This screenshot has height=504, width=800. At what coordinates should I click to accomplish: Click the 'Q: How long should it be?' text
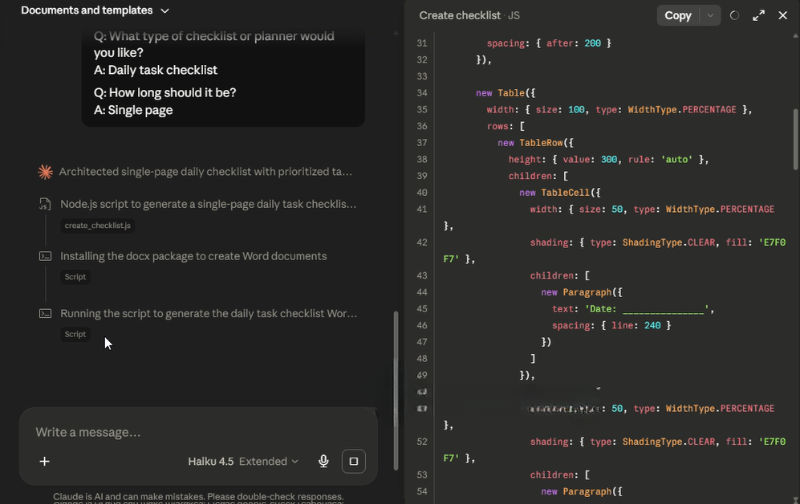coord(165,93)
